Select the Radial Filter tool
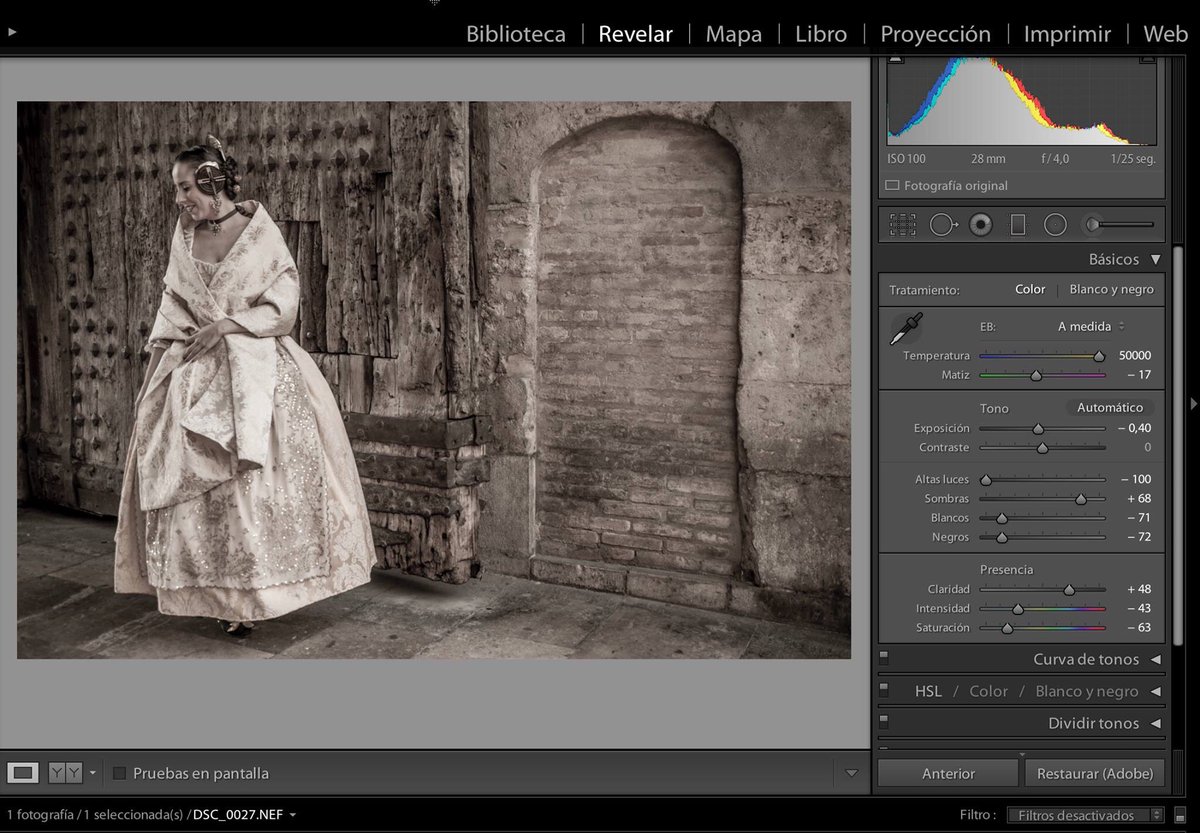Viewport: 1200px width, 833px height. (1056, 224)
